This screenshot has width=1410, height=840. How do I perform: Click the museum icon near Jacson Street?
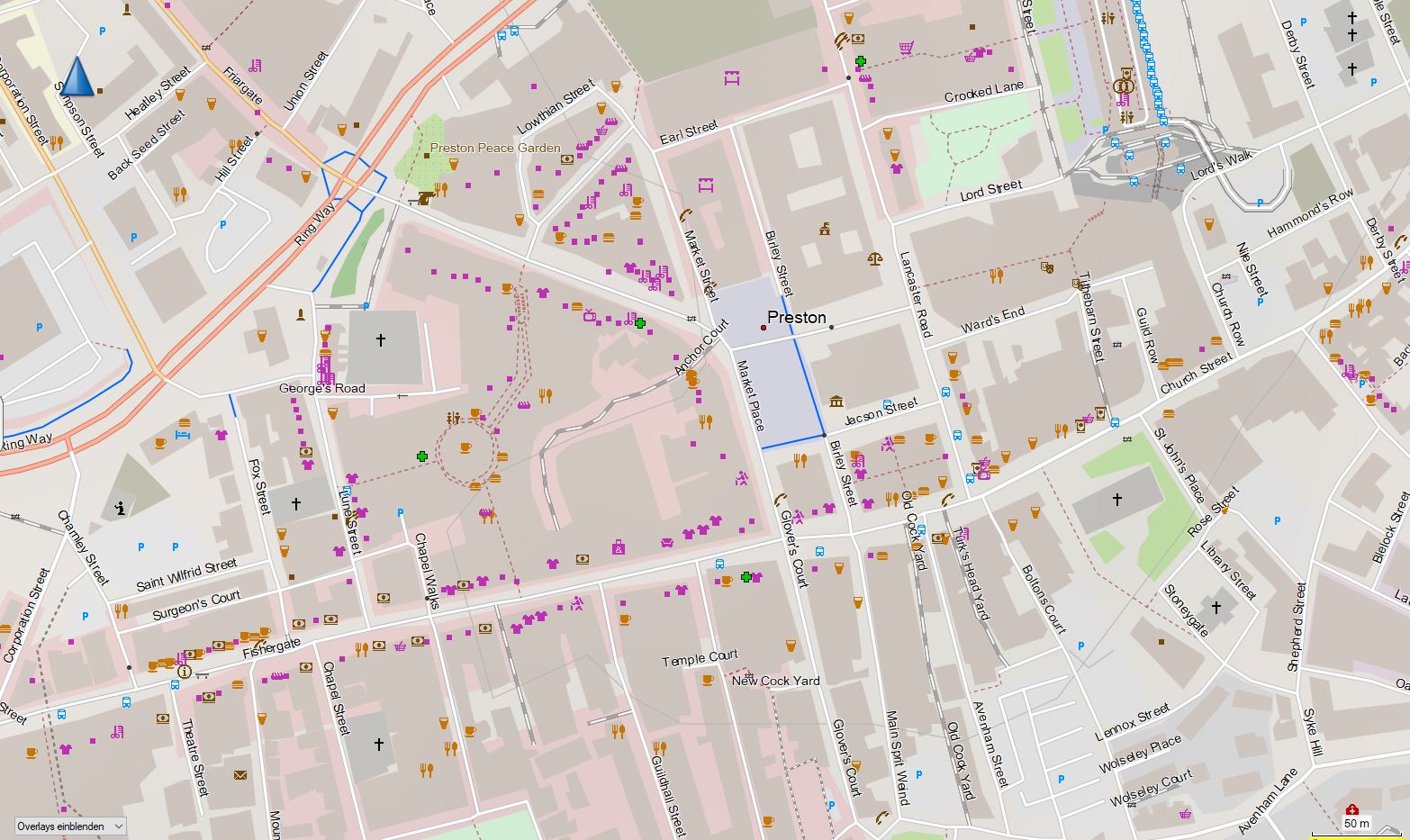tap(837, 401)
